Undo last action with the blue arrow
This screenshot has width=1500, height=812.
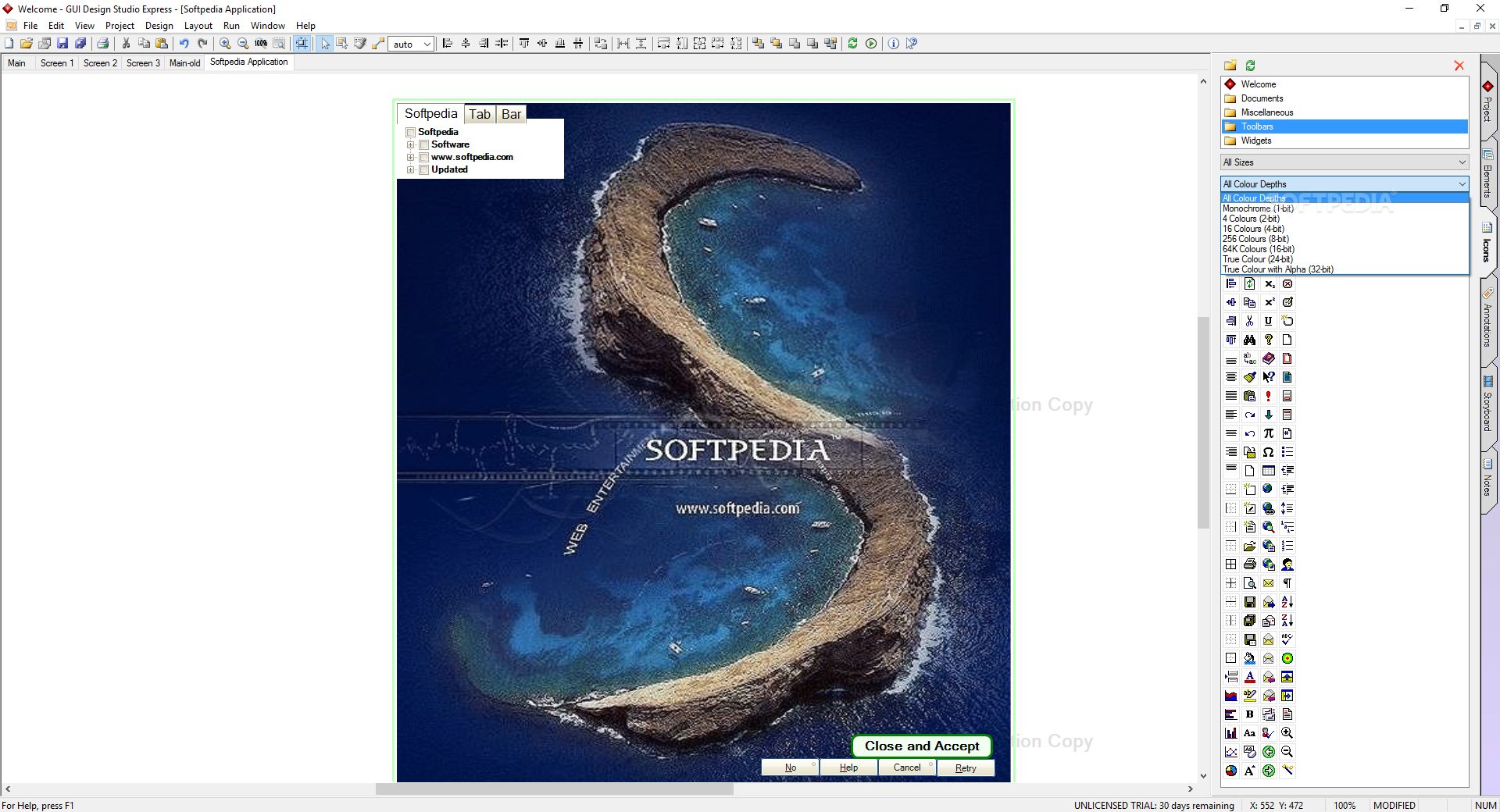pyautogui.click(x=184, y=44)
